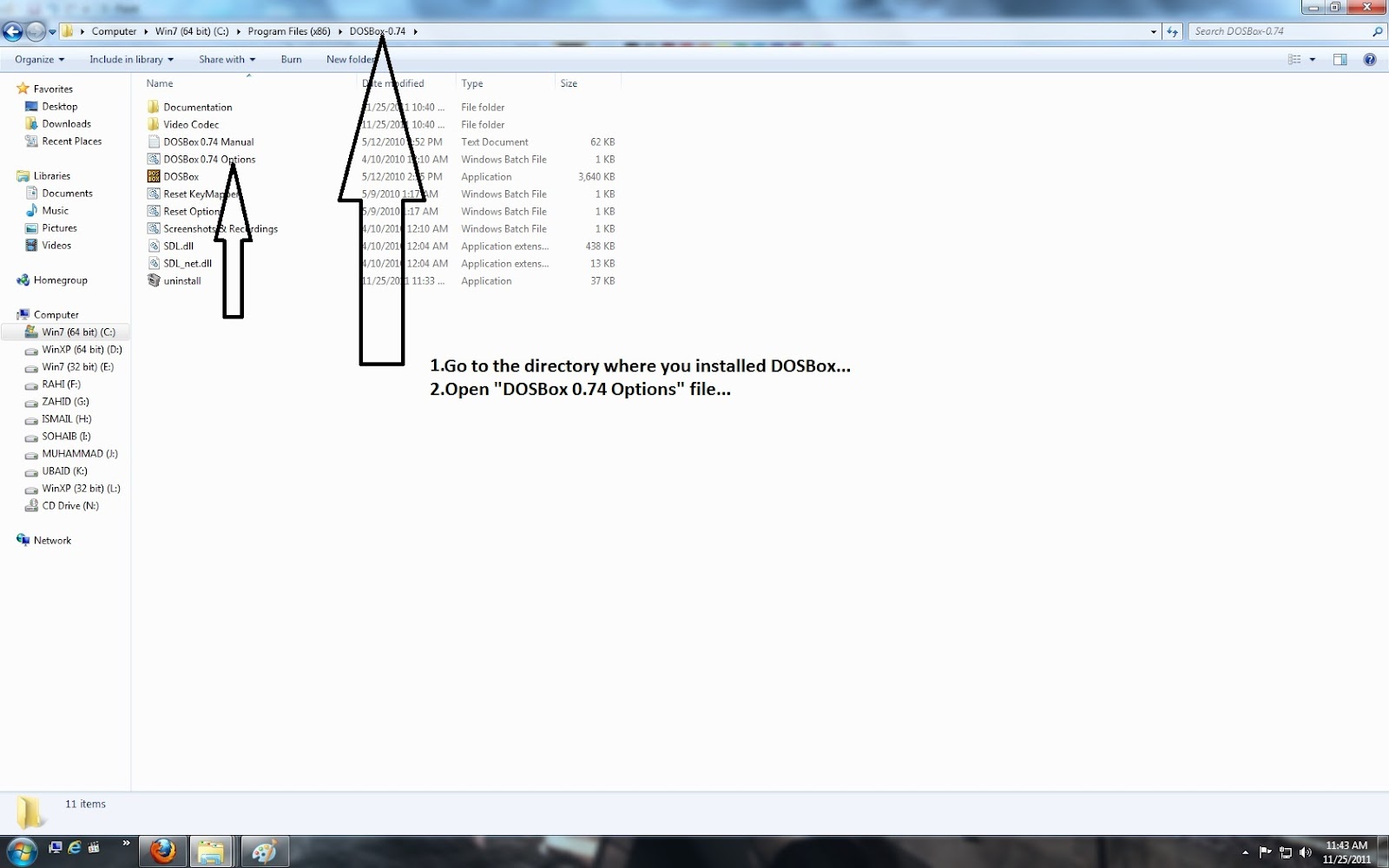Open the view options dropdown arrow
The height and width of the screenshot is (868, 1389).
[x=1313, y=59]
